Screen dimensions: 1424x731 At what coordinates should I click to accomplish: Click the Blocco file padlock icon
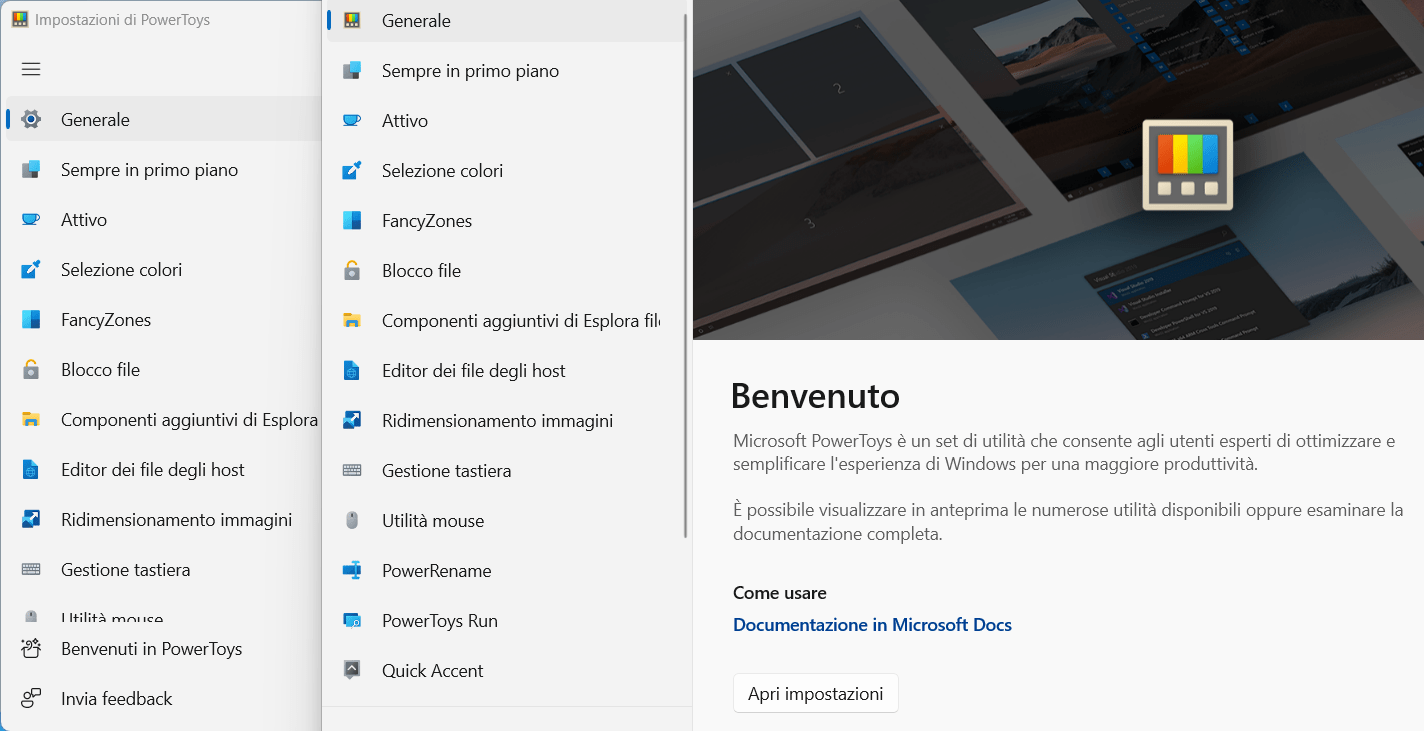pyautogui.click(x=353, y=270)
